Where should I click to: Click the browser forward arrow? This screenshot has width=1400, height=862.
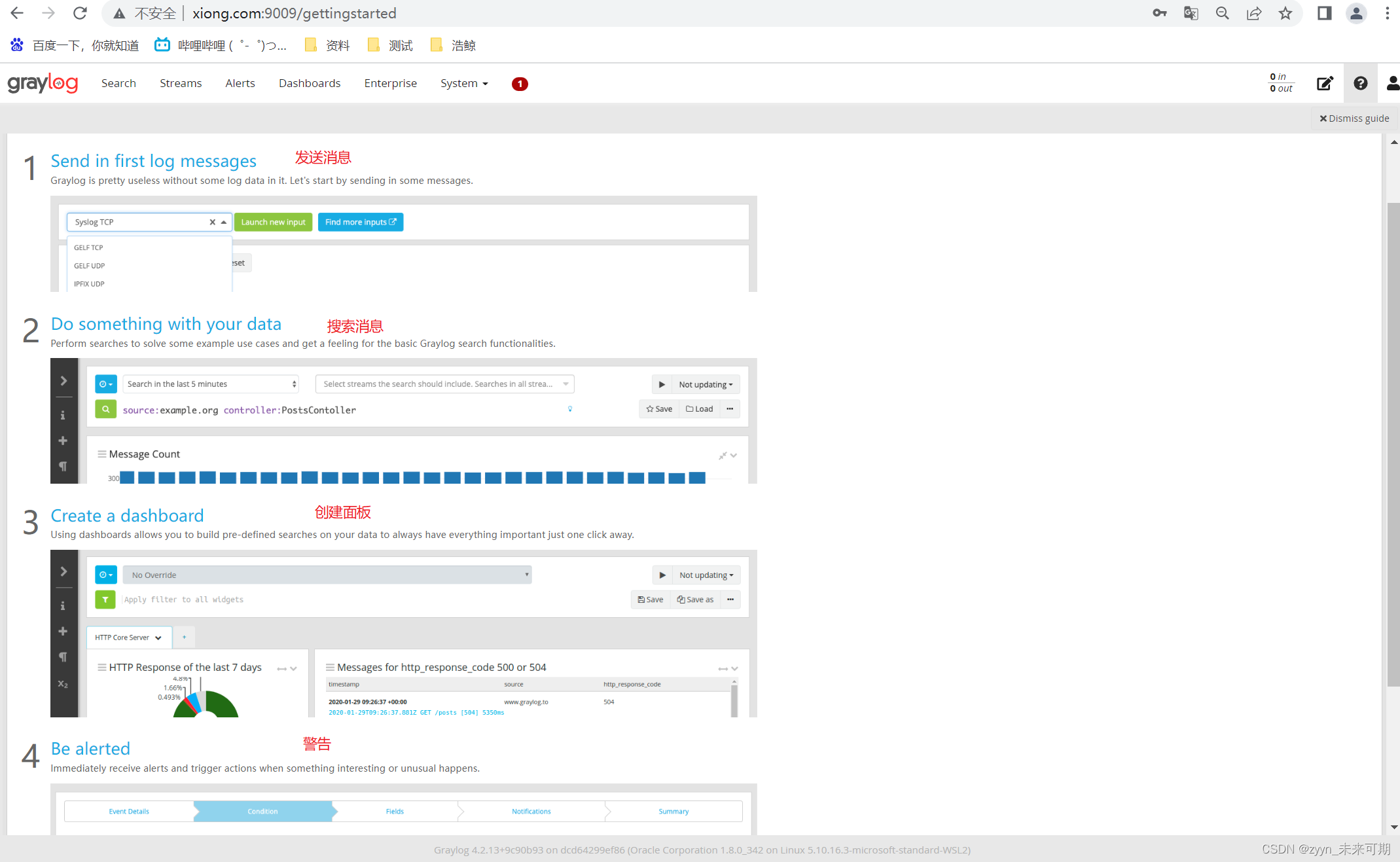[x=48, y=13]
